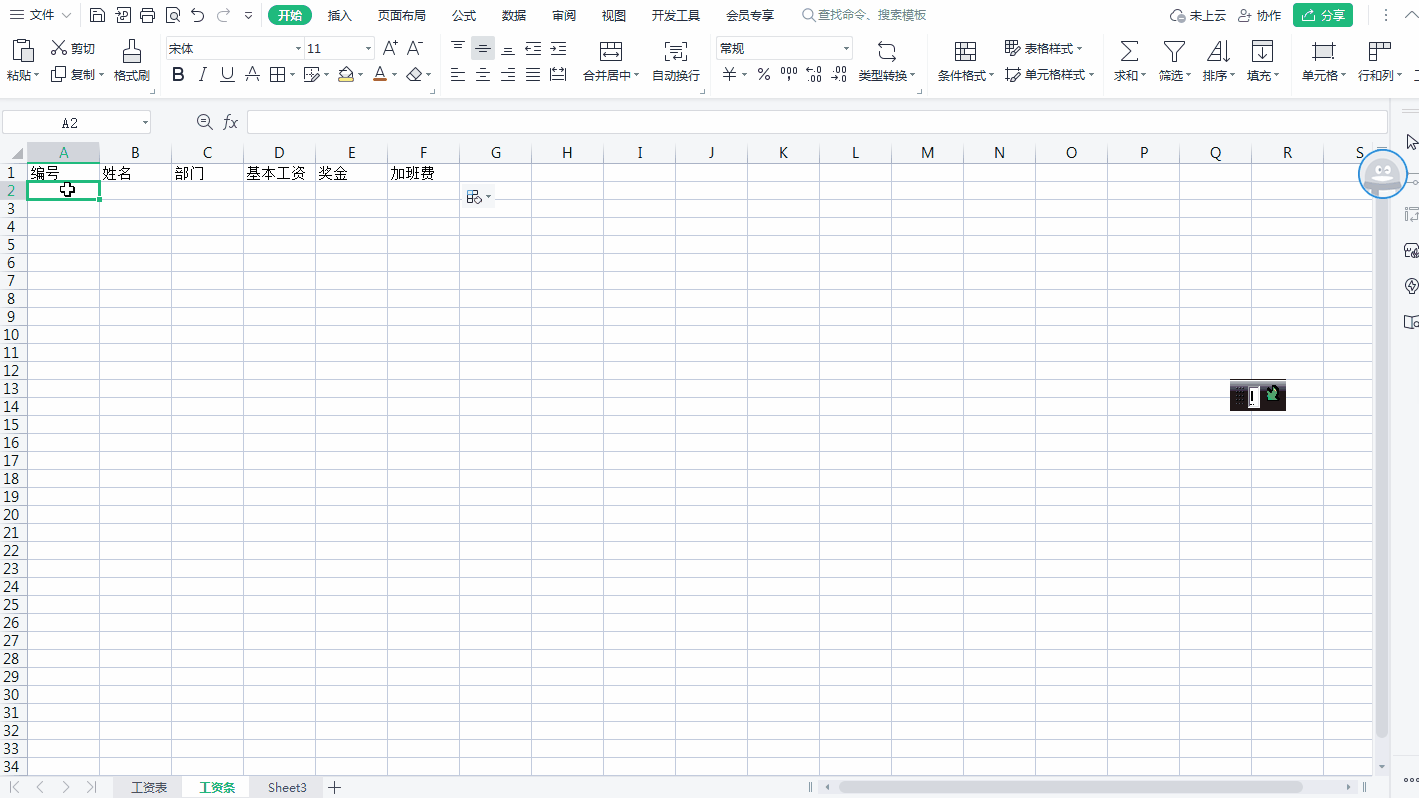
Task: Apply thousands separator number style
Action: (789, 74)
